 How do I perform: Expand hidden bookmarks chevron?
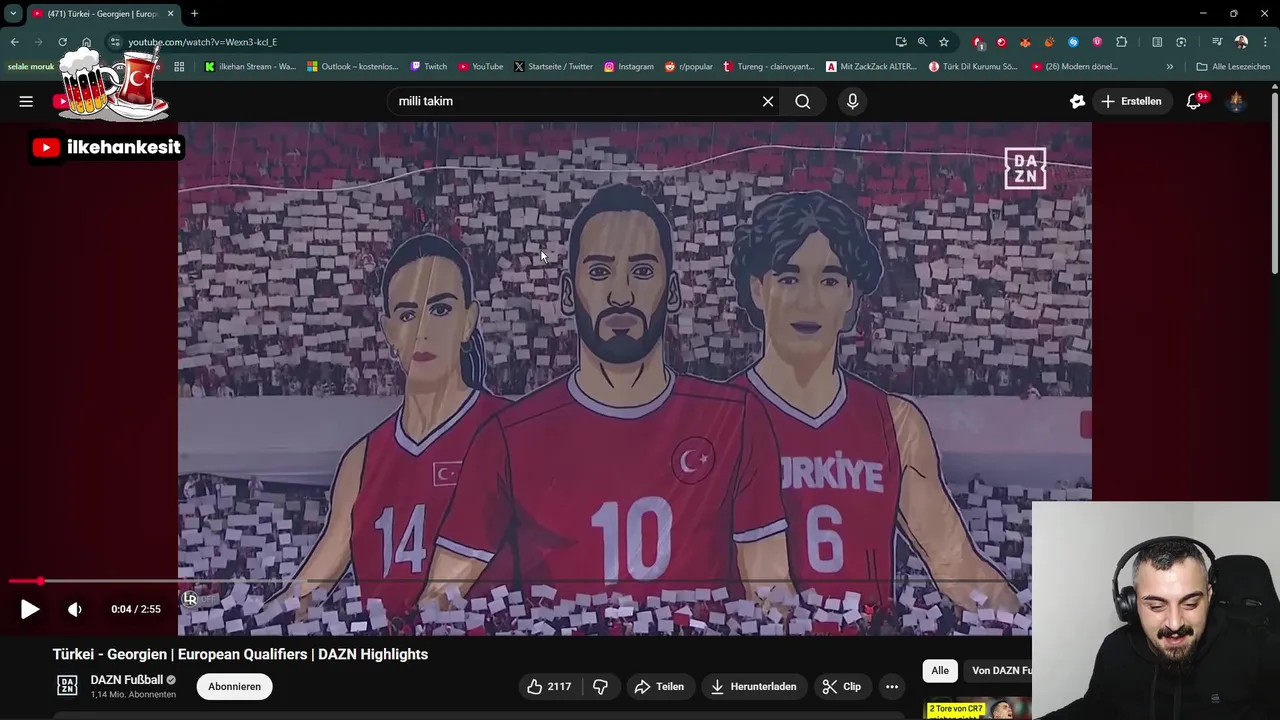(1170, 67)
